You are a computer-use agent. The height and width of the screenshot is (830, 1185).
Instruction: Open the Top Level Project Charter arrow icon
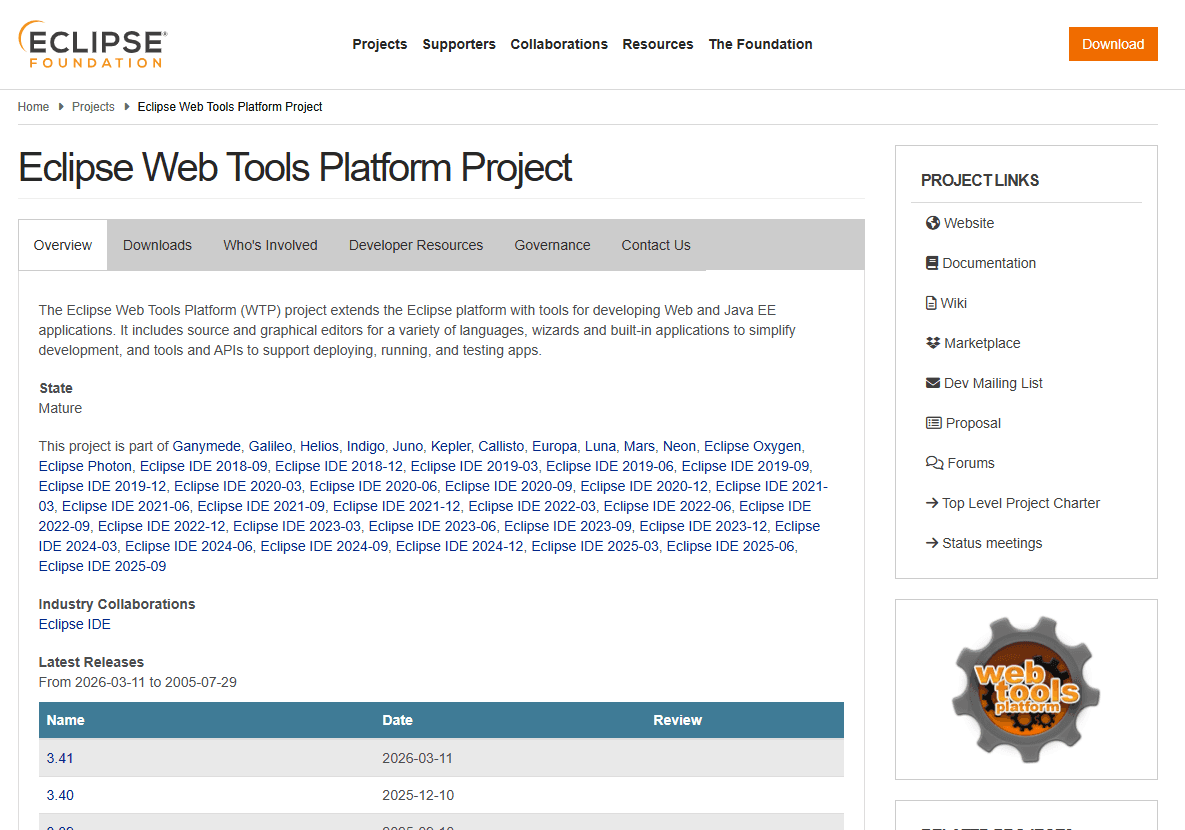tap(932, 503)
